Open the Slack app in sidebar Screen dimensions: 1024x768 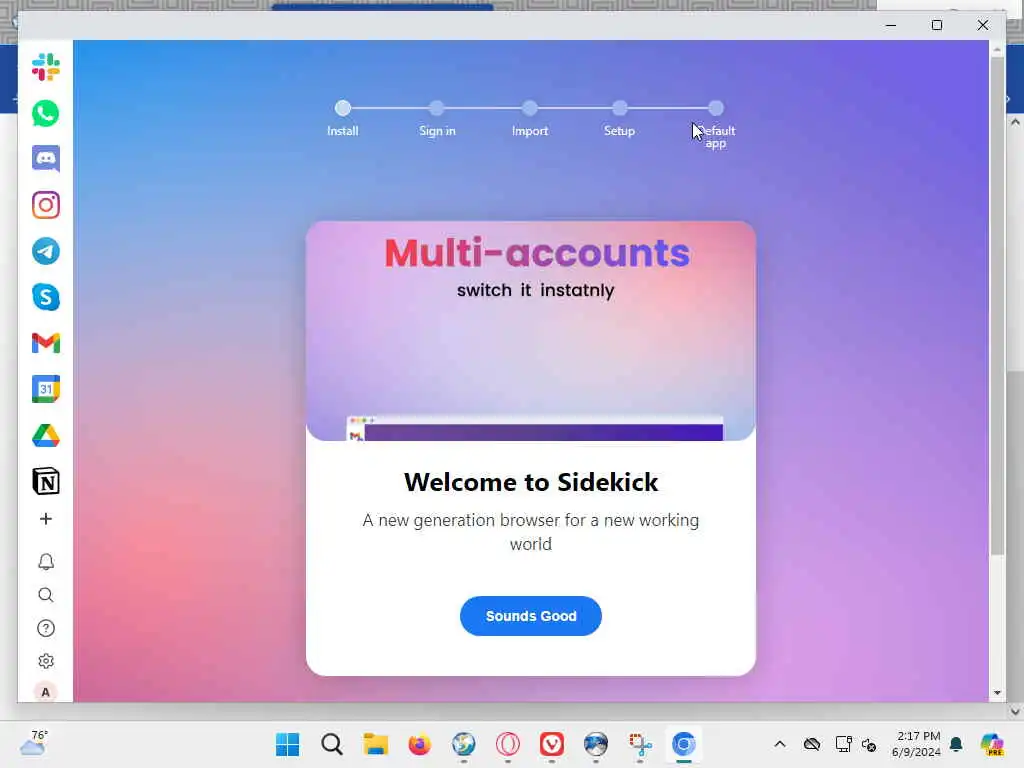[x=46, y=67]
